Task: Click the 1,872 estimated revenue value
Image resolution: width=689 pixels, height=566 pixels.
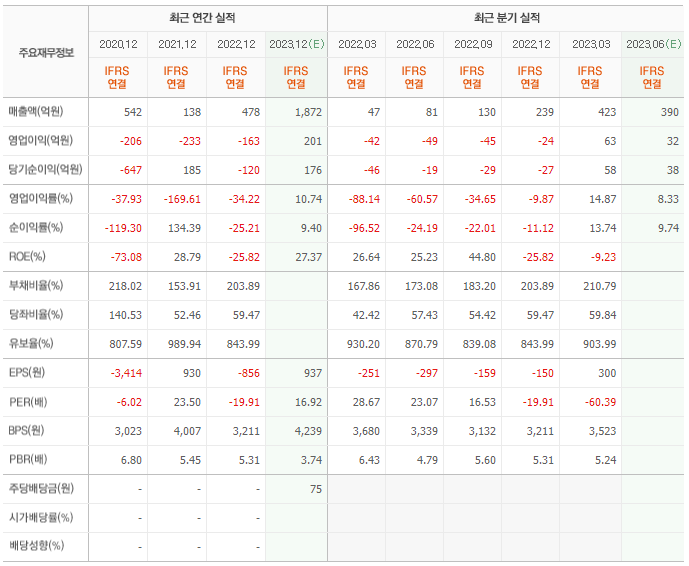Action: point(308,112)
